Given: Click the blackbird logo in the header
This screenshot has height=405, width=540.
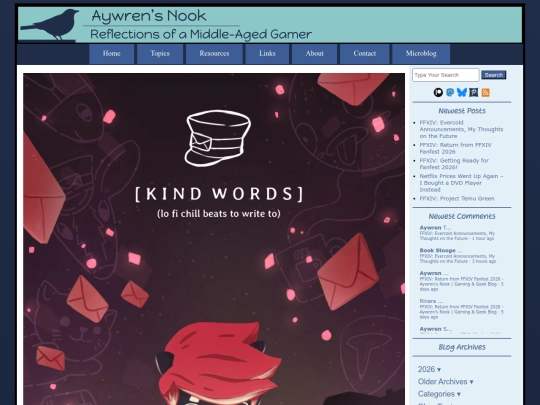Looking at the screenshot, I should point(50,24).
